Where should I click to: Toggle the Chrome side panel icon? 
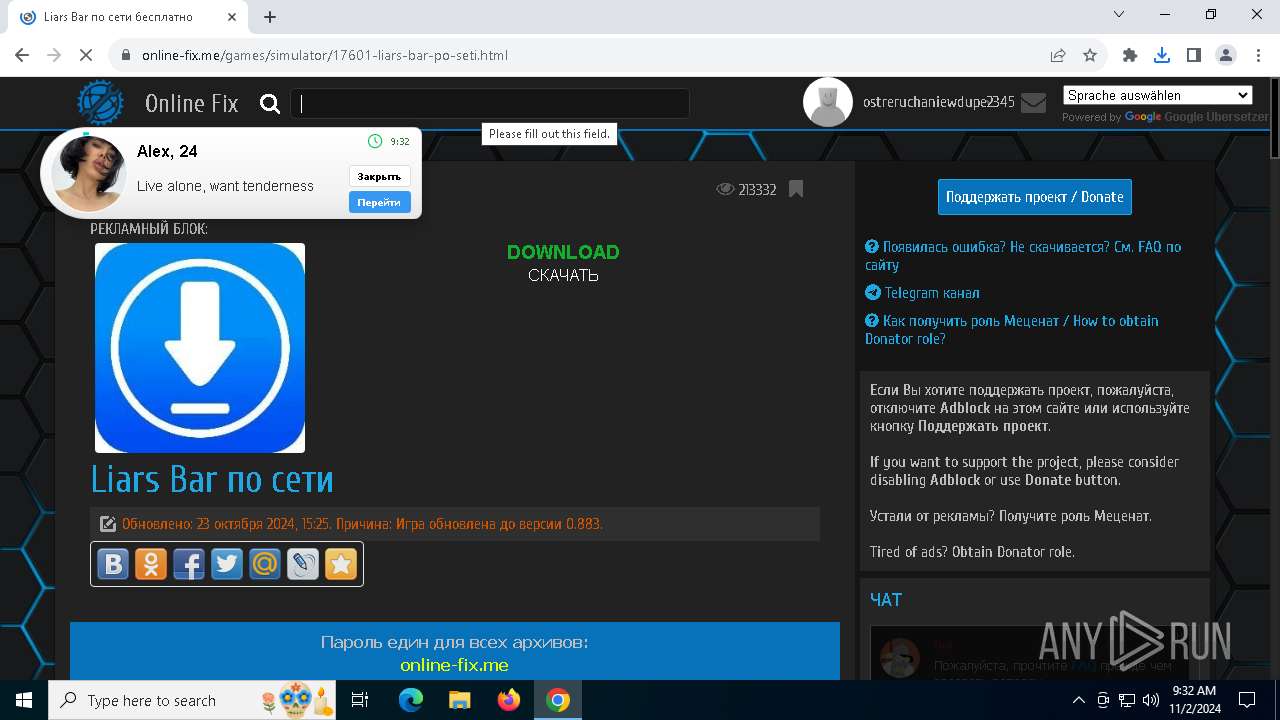click(x=1194, y=55)
